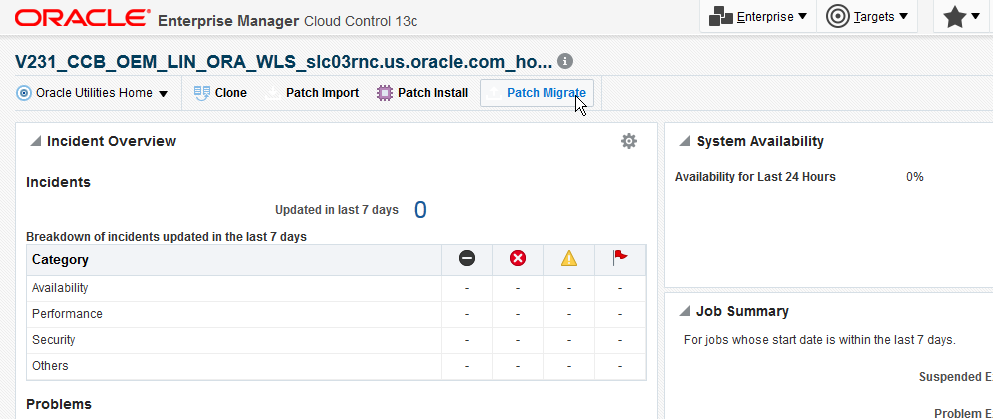Select the Others category row
993x419 pixels.
pyautogui.click(x=336, y=366)
